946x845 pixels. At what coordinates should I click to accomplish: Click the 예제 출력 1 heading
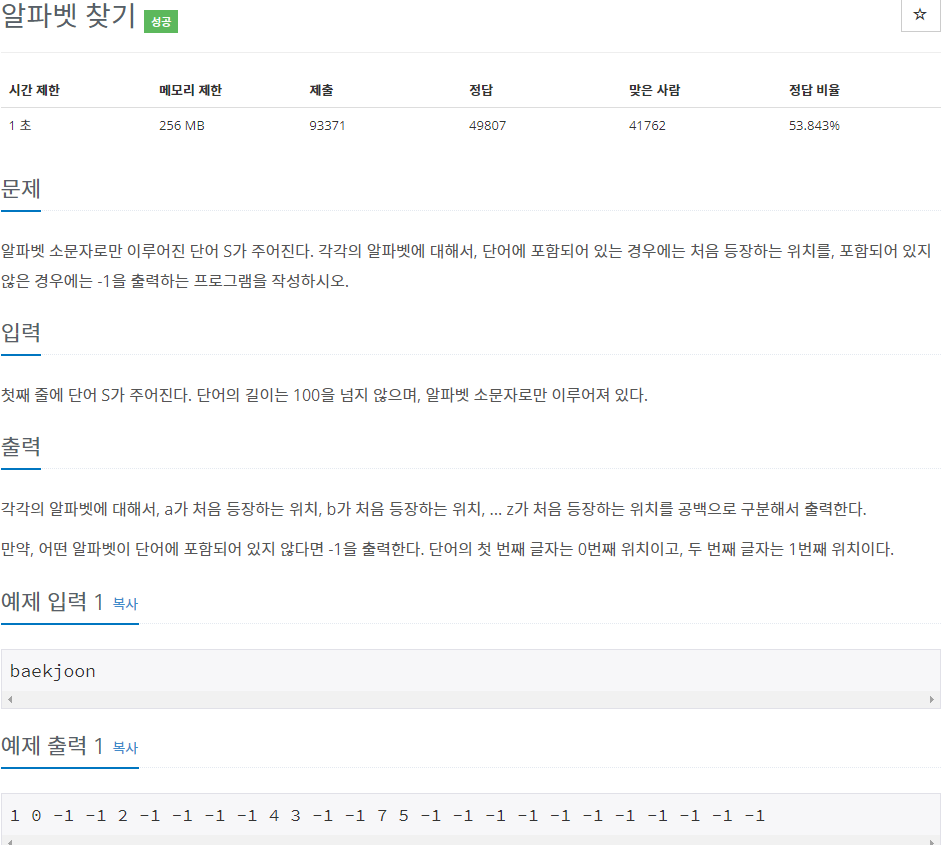[52, 745]
